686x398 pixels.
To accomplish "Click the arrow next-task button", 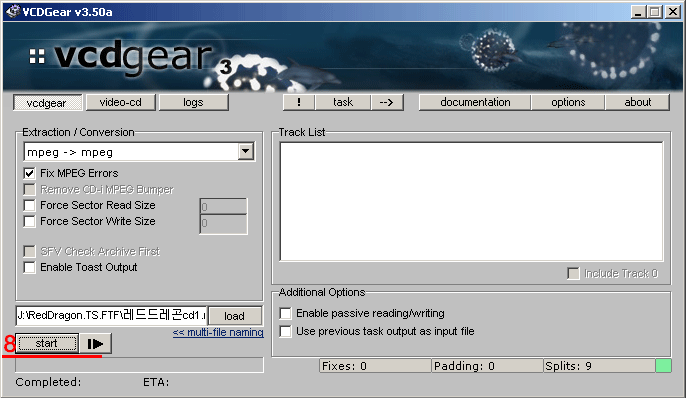I will pyautogui.click(x=386, y=102).
